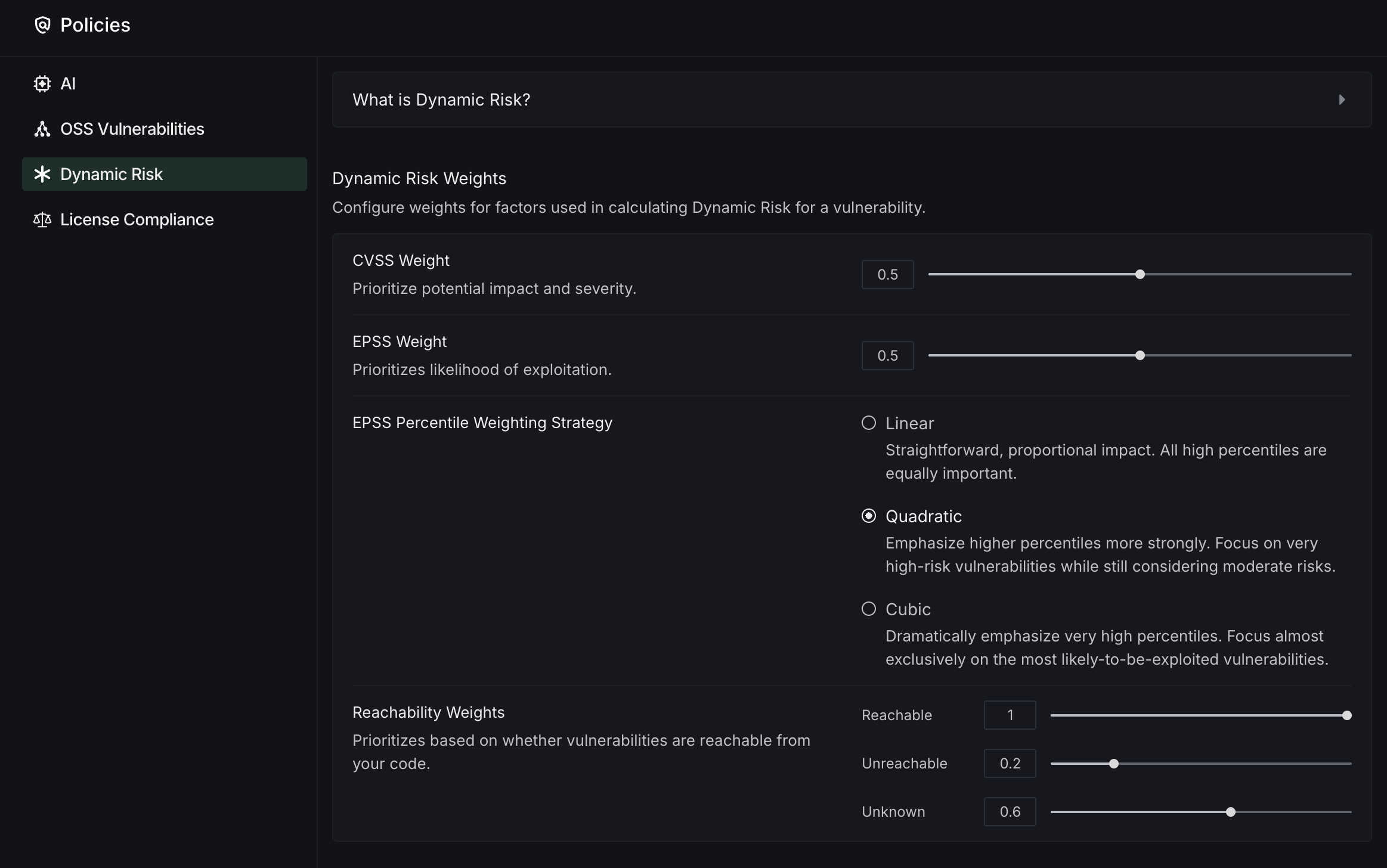Click the OSS Vulnerabilities tree icon

[x=42, y=129]
